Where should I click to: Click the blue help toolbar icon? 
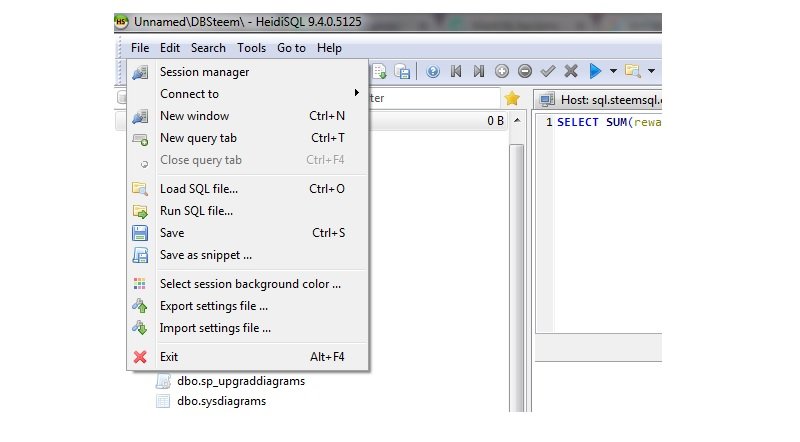coord(433,71)
